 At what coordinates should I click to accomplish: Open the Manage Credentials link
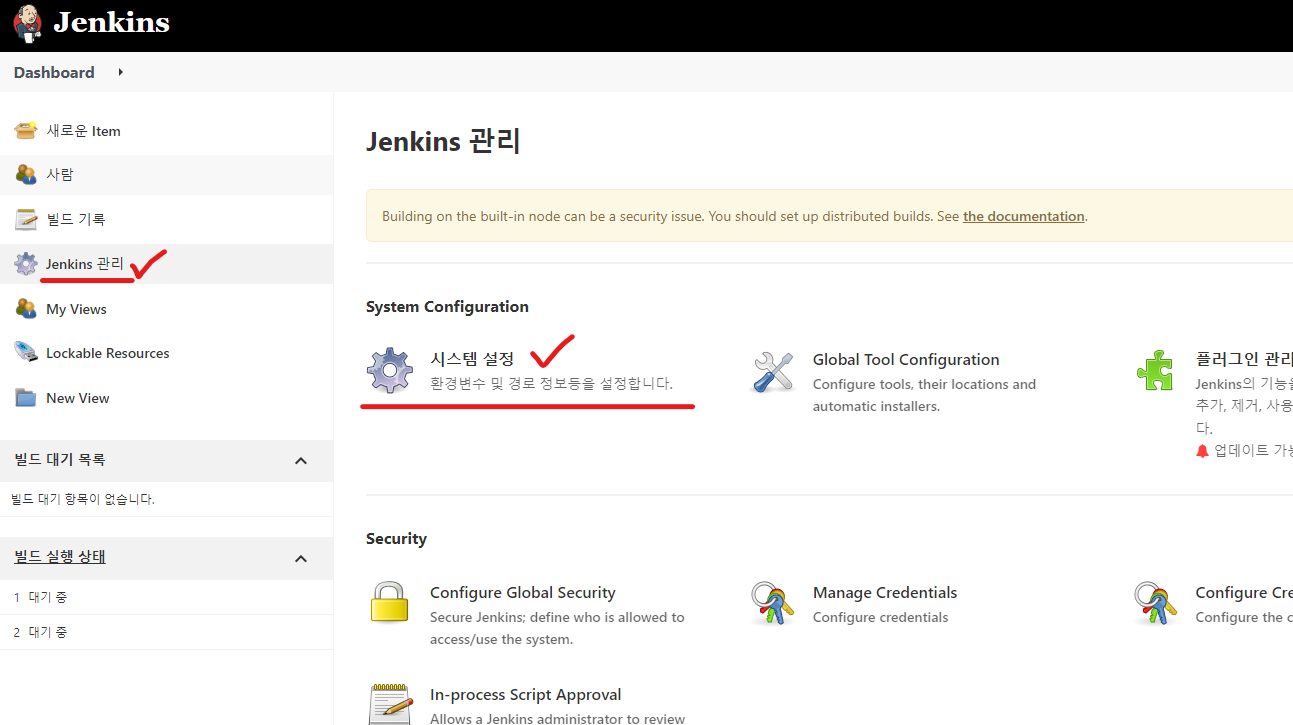click(885, 592)
